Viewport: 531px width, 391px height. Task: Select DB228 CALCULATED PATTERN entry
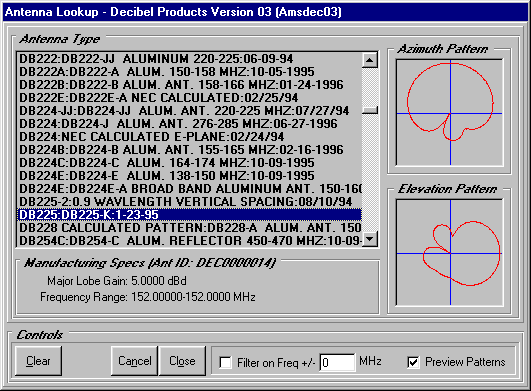(x=189, y=228)
